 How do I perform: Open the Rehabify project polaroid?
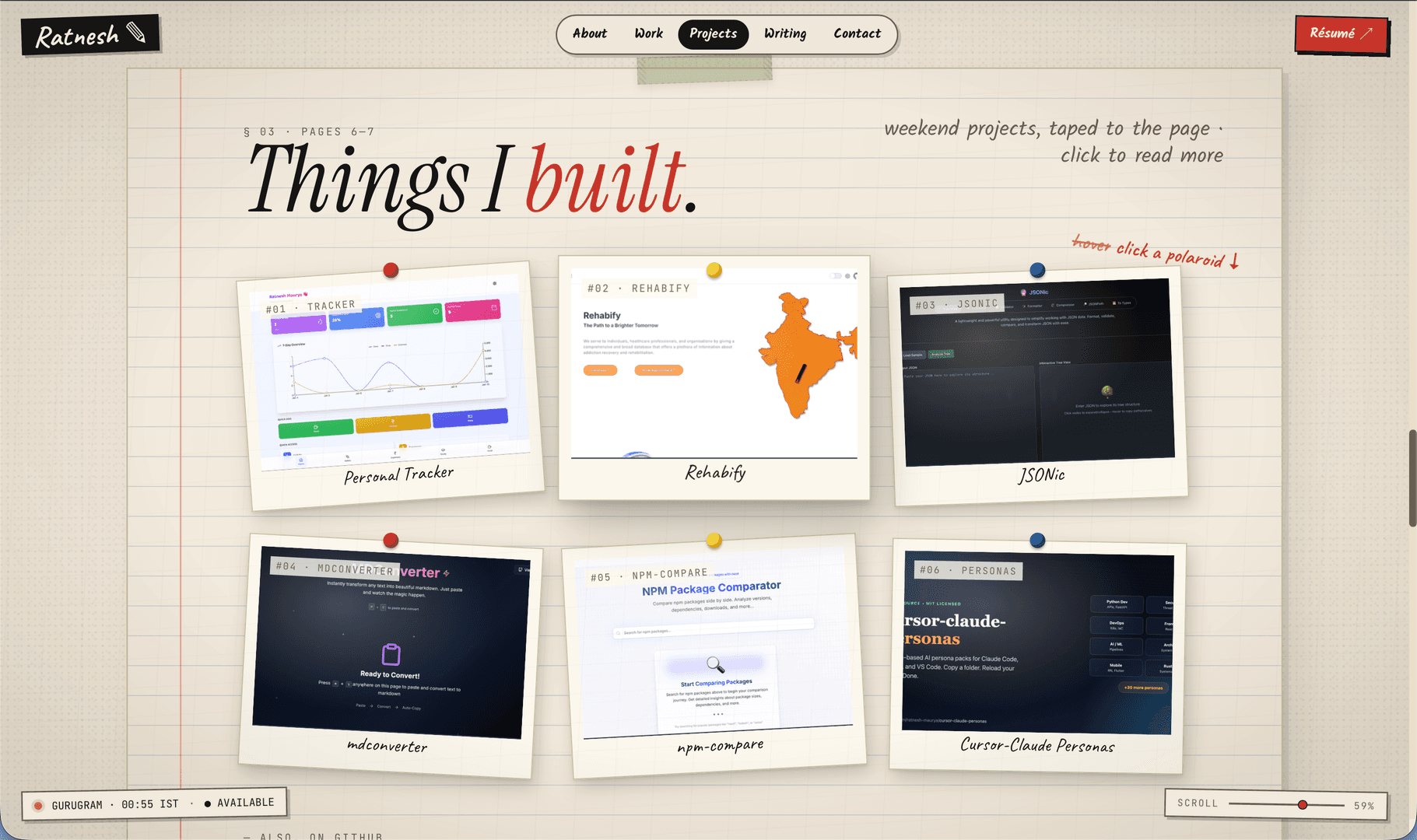(714, 377)
